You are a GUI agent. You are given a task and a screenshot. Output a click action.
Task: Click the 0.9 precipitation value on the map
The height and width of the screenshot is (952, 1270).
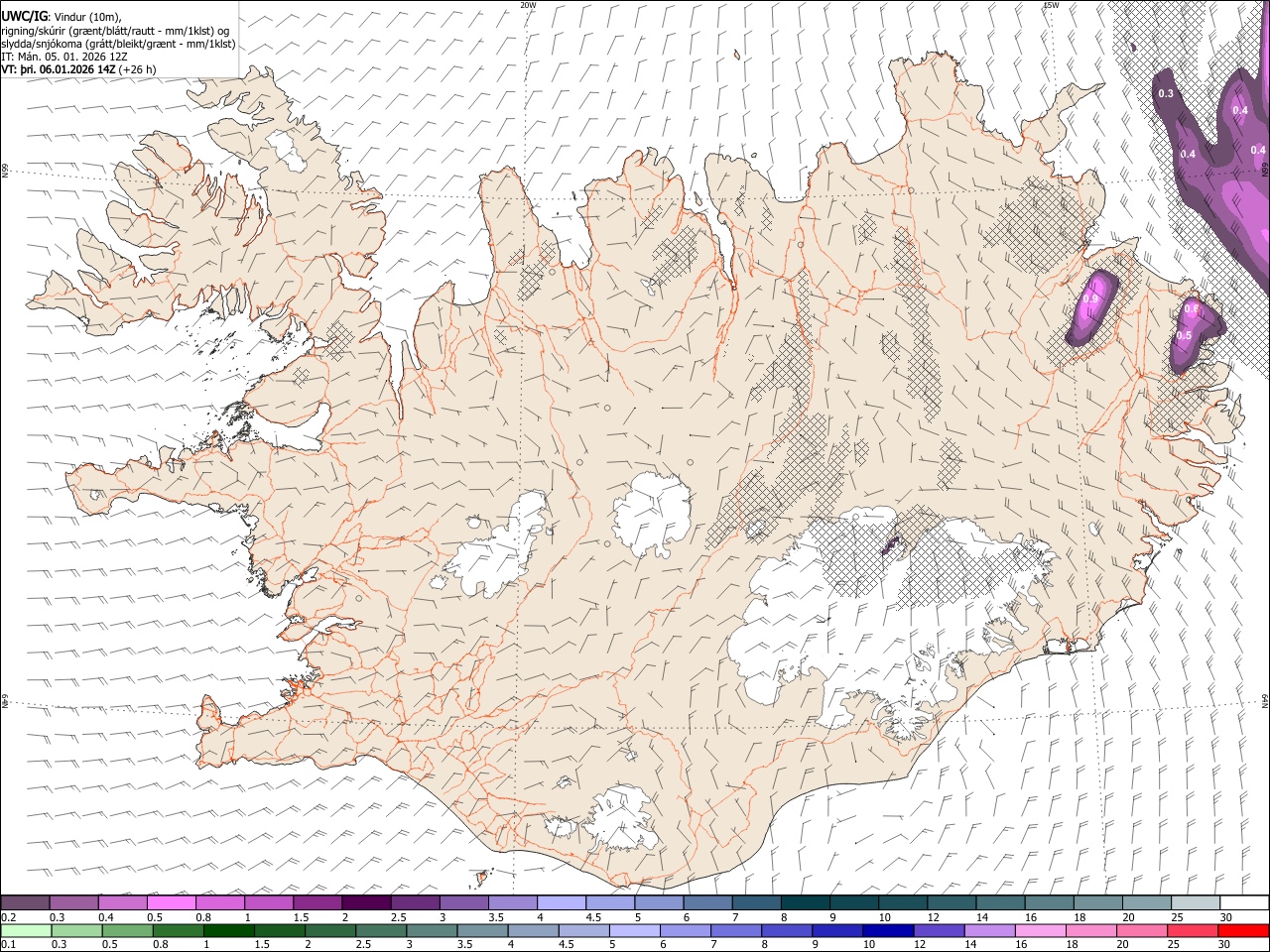[1091, 298]
